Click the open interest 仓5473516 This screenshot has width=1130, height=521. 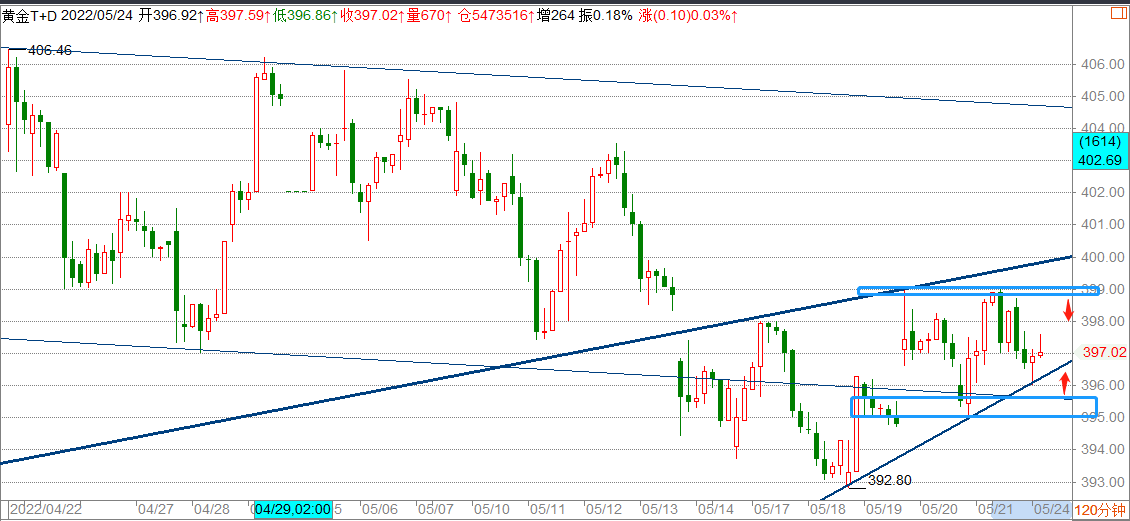(496, 15)
